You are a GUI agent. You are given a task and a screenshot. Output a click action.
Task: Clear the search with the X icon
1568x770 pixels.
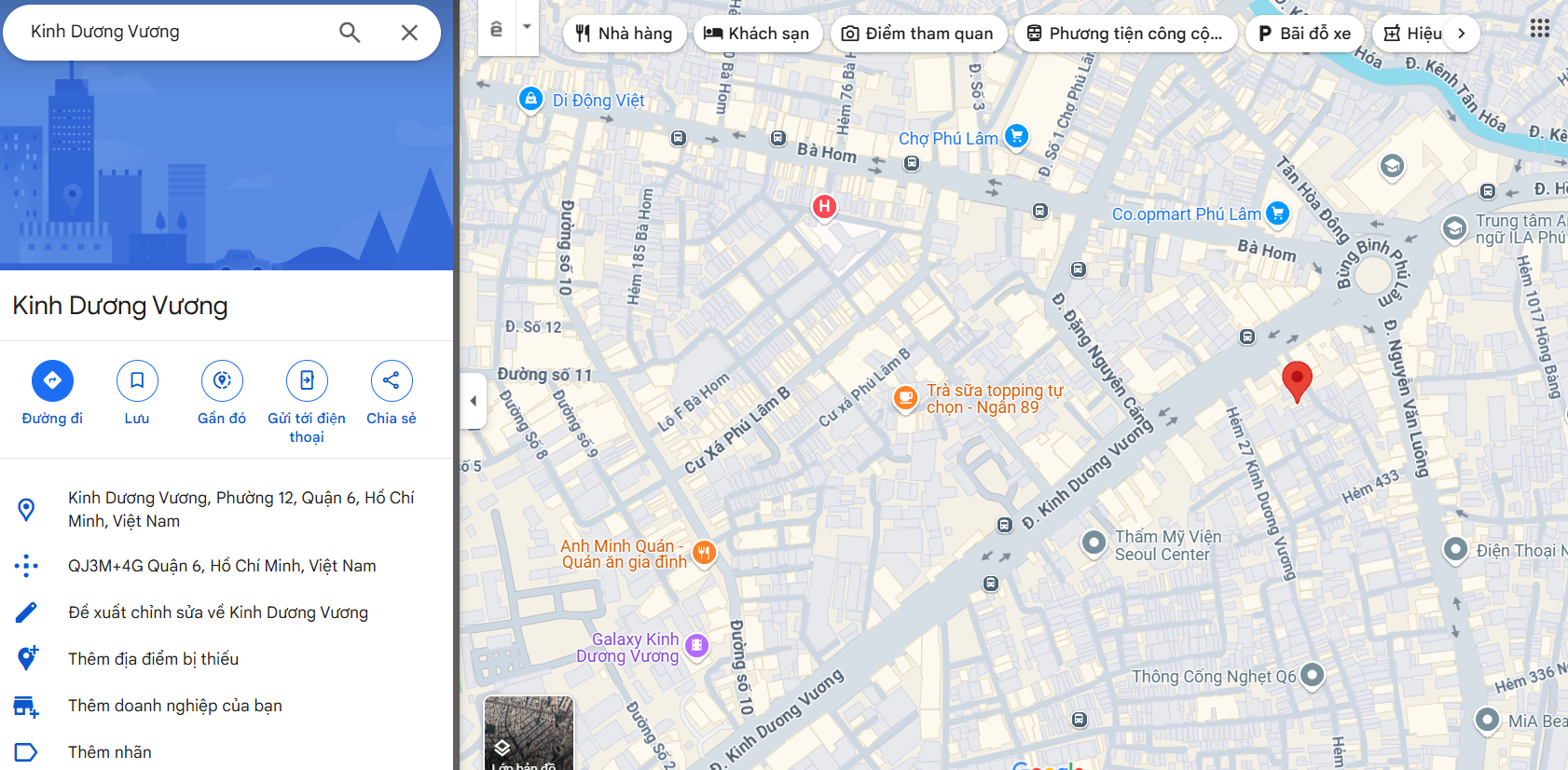[x=409, y=33]
